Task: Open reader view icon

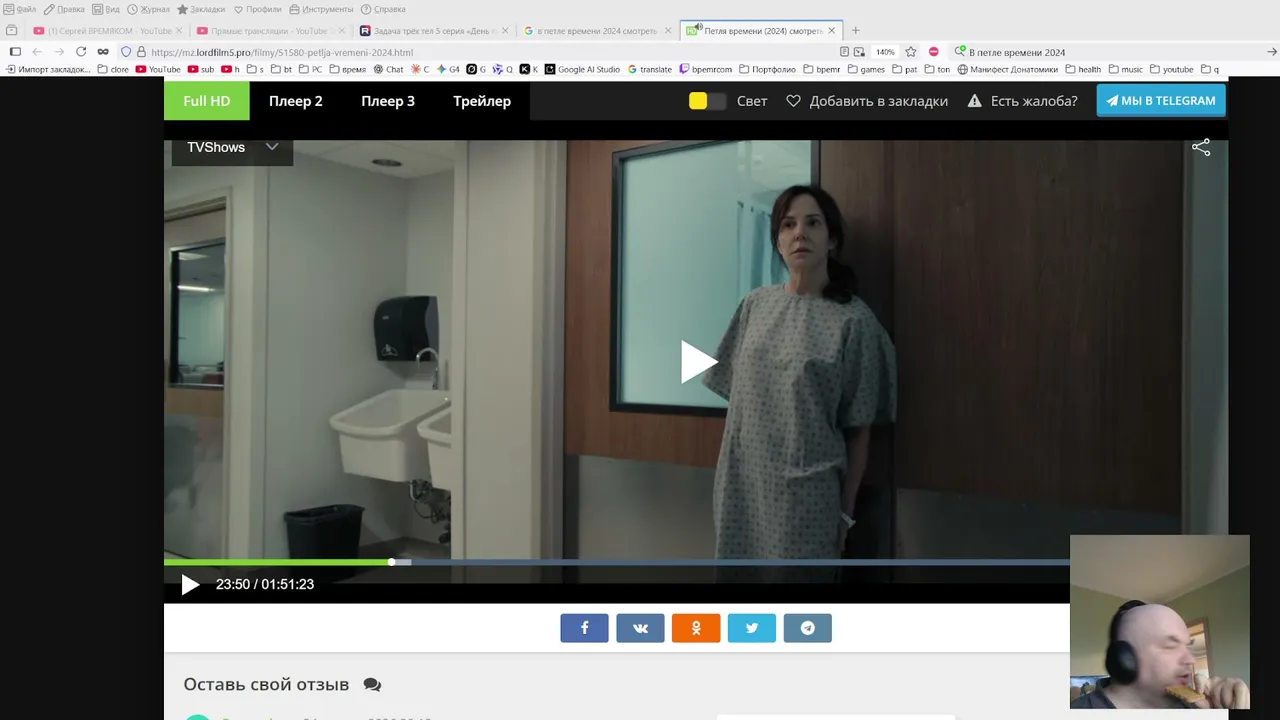Action: coord(845,52)
